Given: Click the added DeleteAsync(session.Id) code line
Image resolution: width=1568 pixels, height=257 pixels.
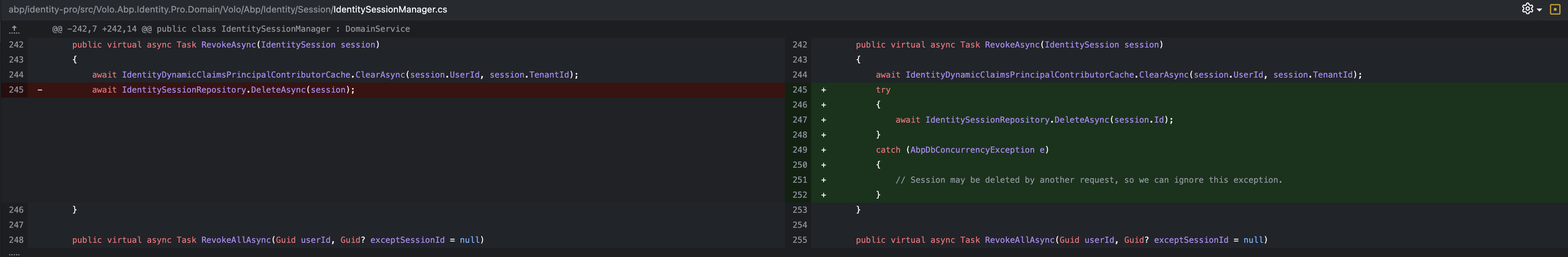Looking at the screenshot, I should (1033, 120).
